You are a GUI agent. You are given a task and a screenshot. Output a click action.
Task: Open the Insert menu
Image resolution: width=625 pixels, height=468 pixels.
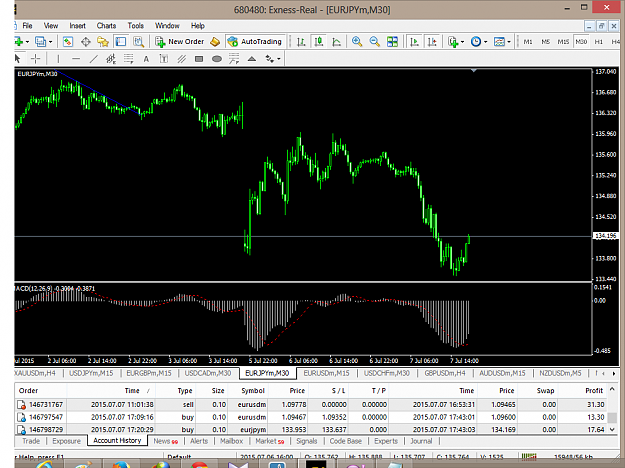[77, 26]
